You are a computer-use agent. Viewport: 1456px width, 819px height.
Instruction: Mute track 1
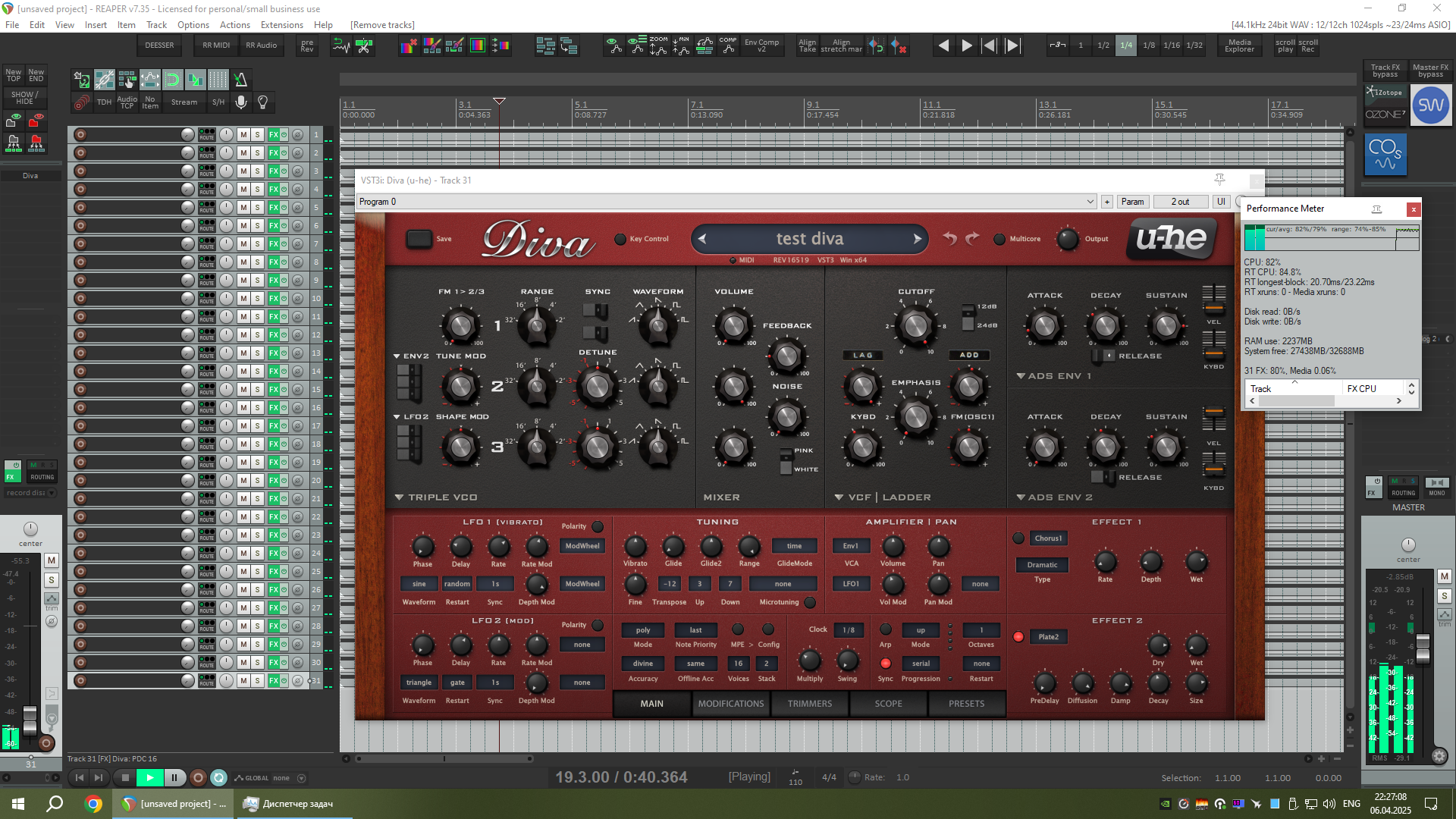pyautogui.click(x=243, y=135)
